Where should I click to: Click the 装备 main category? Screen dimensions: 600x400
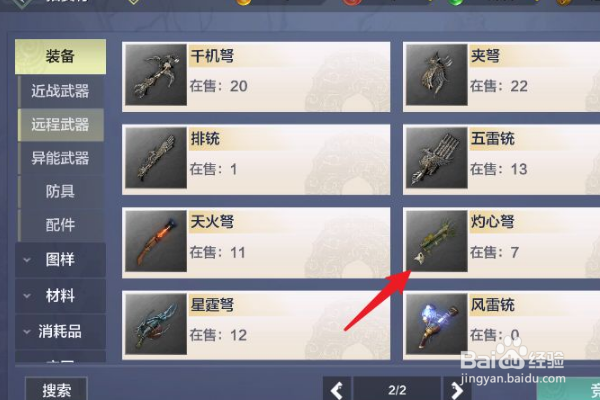tap(60, 56)
